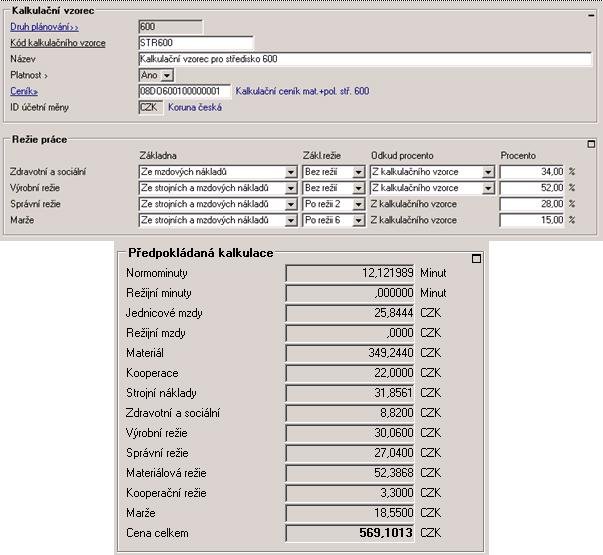The width and height of the screenshot is (603, 555).
Task: Open Odkud procento dropdown for Výrobní režie
Action: [488, 188]
